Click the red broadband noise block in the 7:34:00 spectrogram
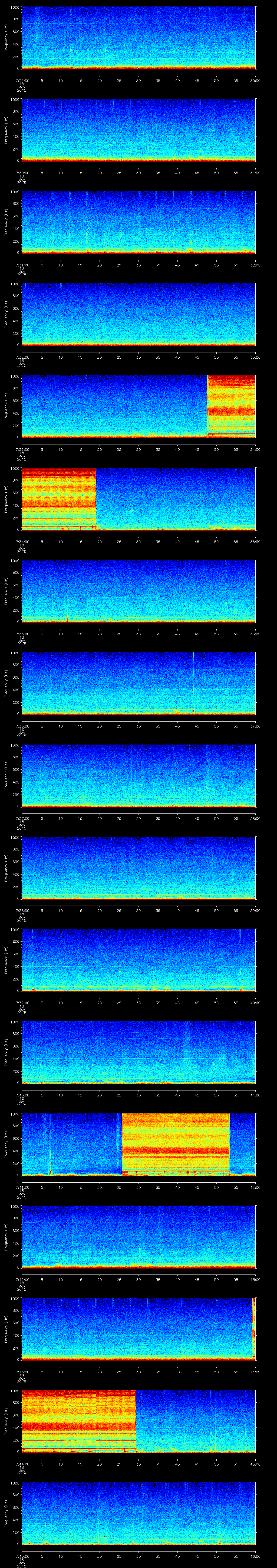The height and width of the screenshot is (1568, 277). coord(58,499)
